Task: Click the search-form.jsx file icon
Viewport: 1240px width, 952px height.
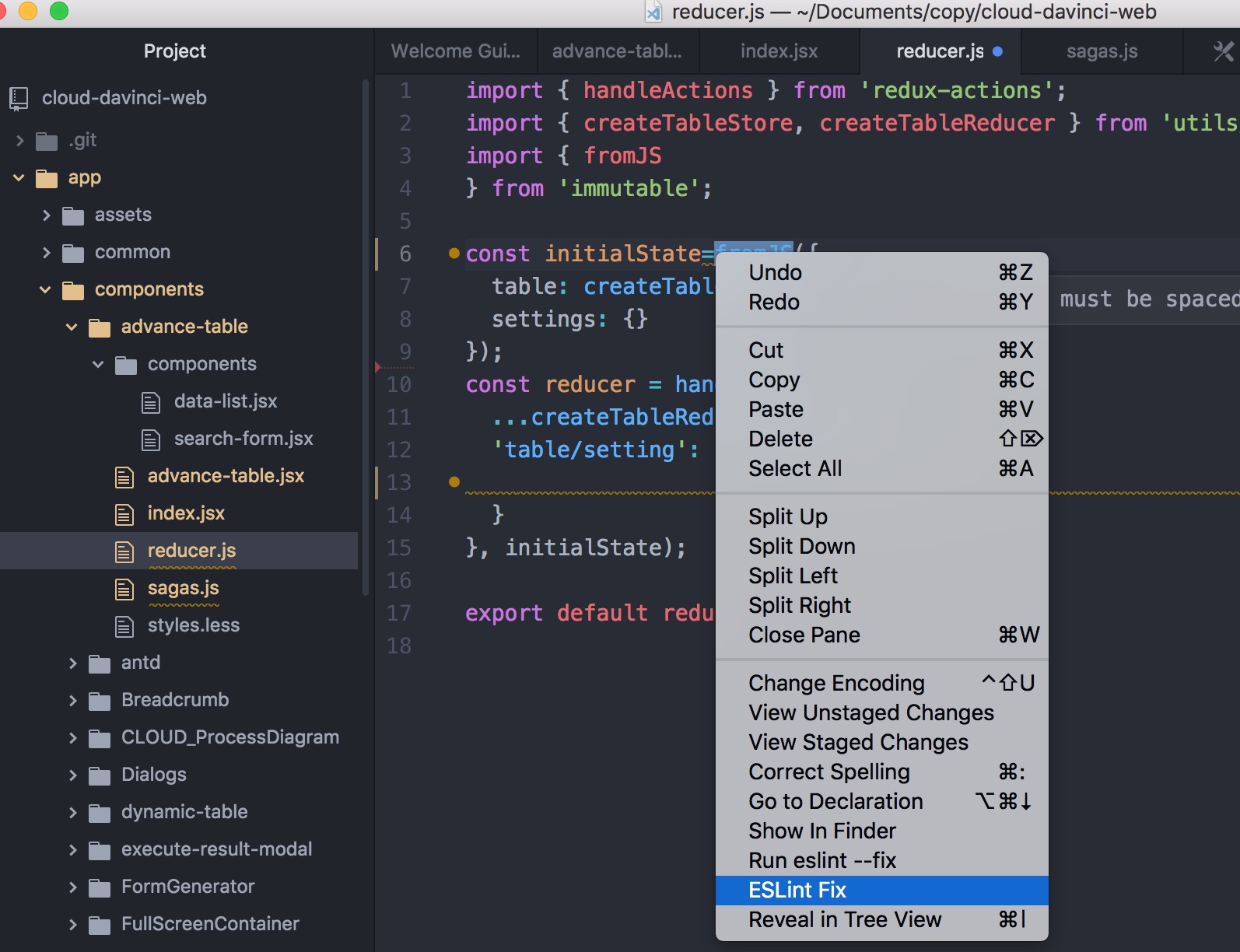Action: [151, 439]
